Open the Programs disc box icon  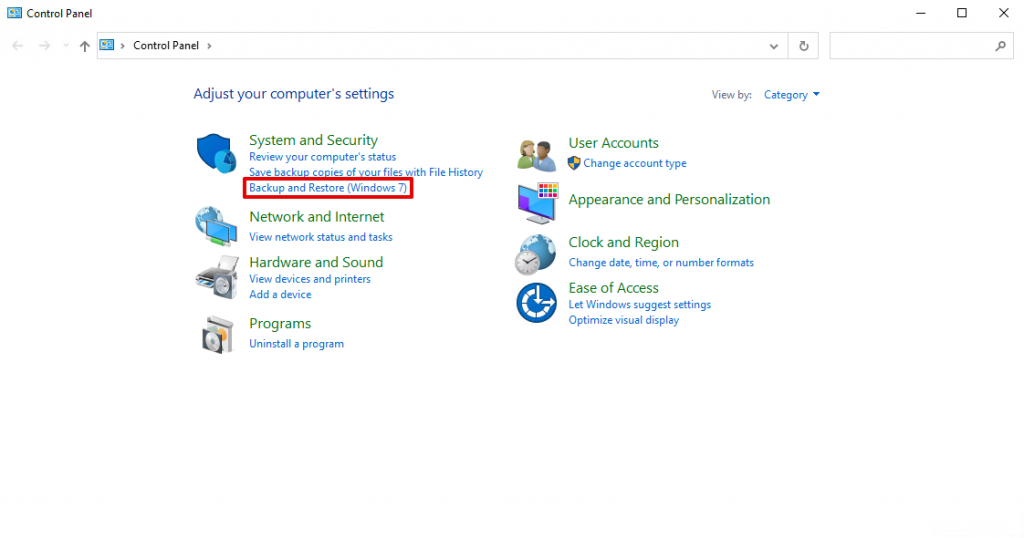click(217, 335)
